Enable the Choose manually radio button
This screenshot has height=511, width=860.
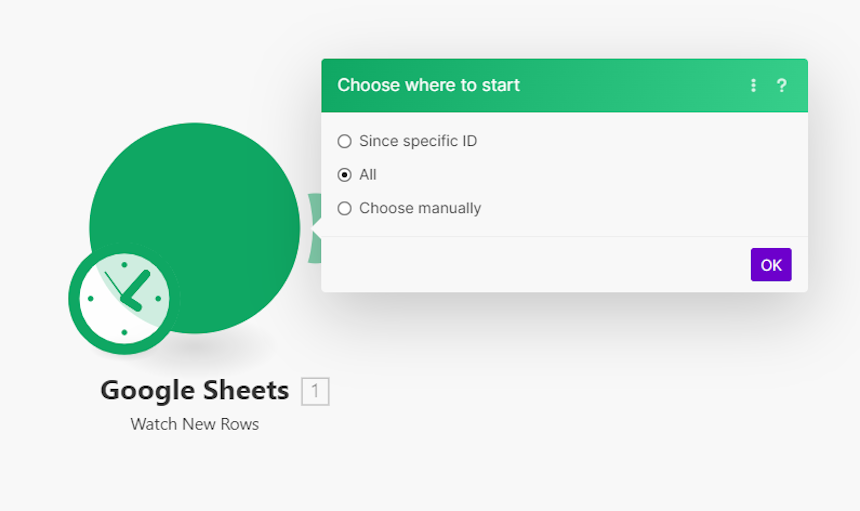pyautogui.click(x=344, y=208)
